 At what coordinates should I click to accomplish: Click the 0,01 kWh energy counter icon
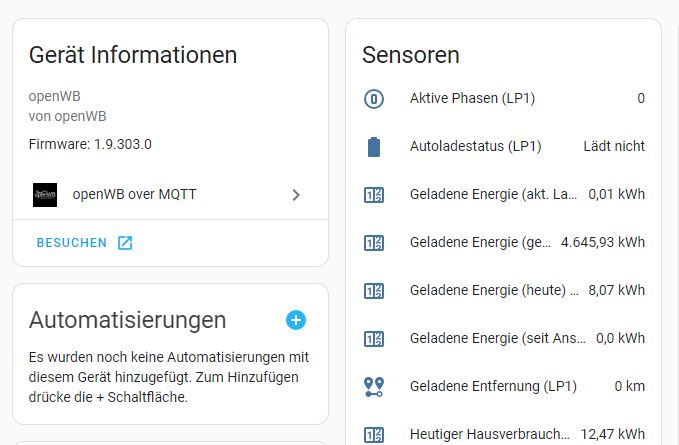point(374,194)
